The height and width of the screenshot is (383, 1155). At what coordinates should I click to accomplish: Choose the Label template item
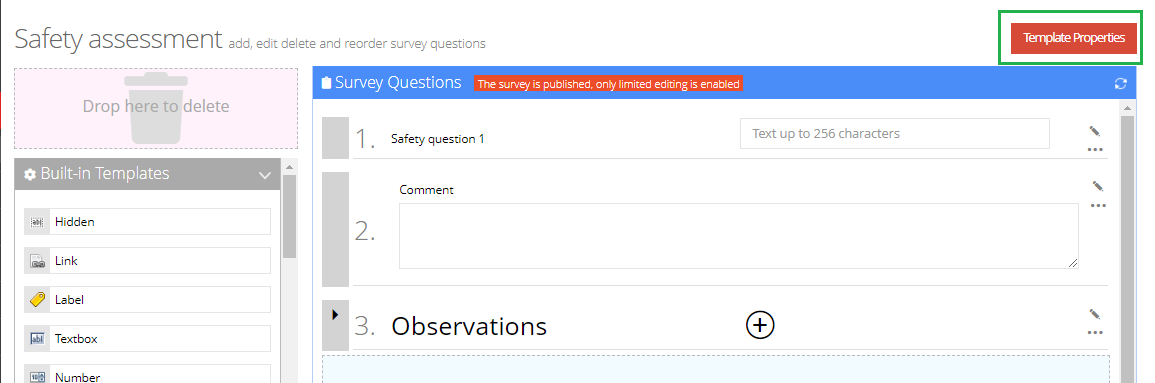point(147,300)
